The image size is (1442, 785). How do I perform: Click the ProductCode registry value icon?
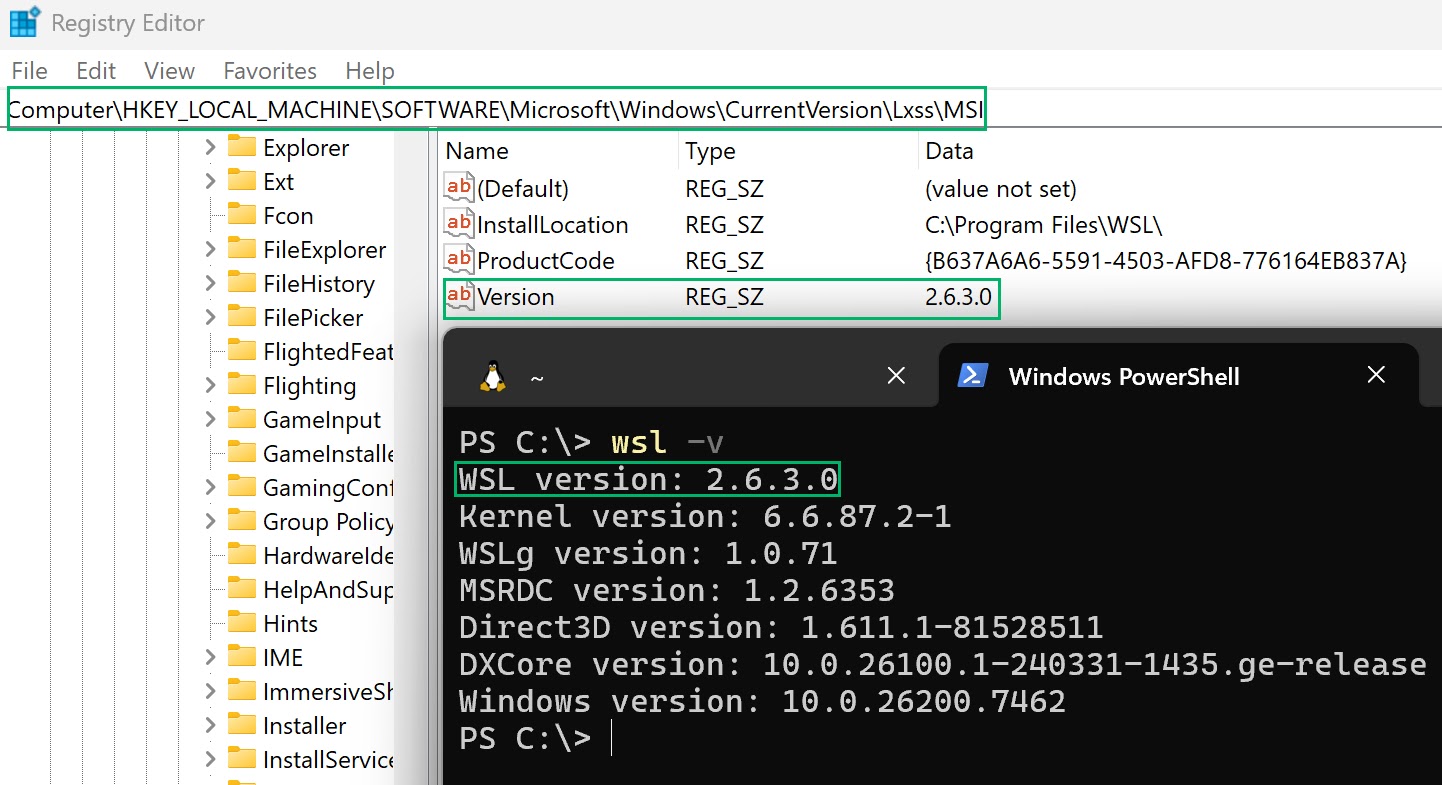[459, 260]
